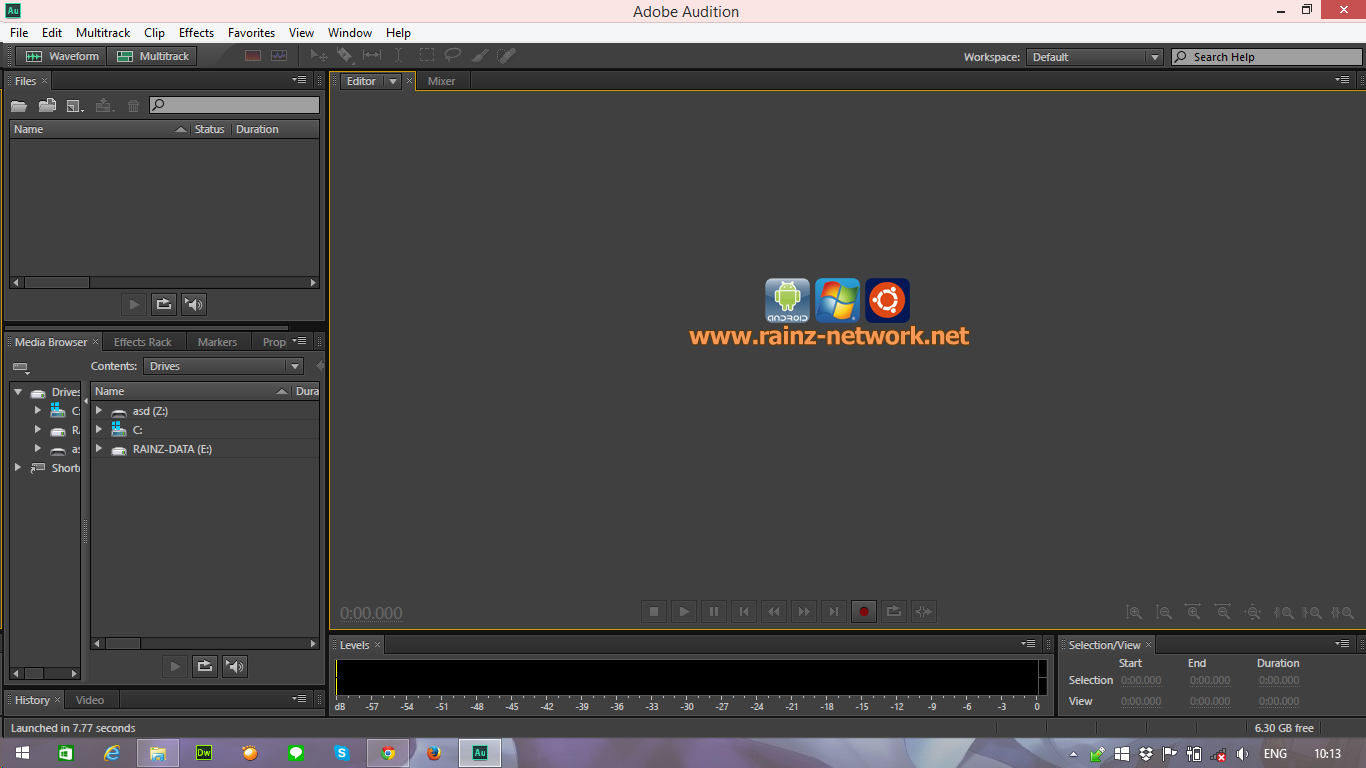Collapse the Drives tree node
The width and height of the screenshot is (1366, 768).
point(18,392)
